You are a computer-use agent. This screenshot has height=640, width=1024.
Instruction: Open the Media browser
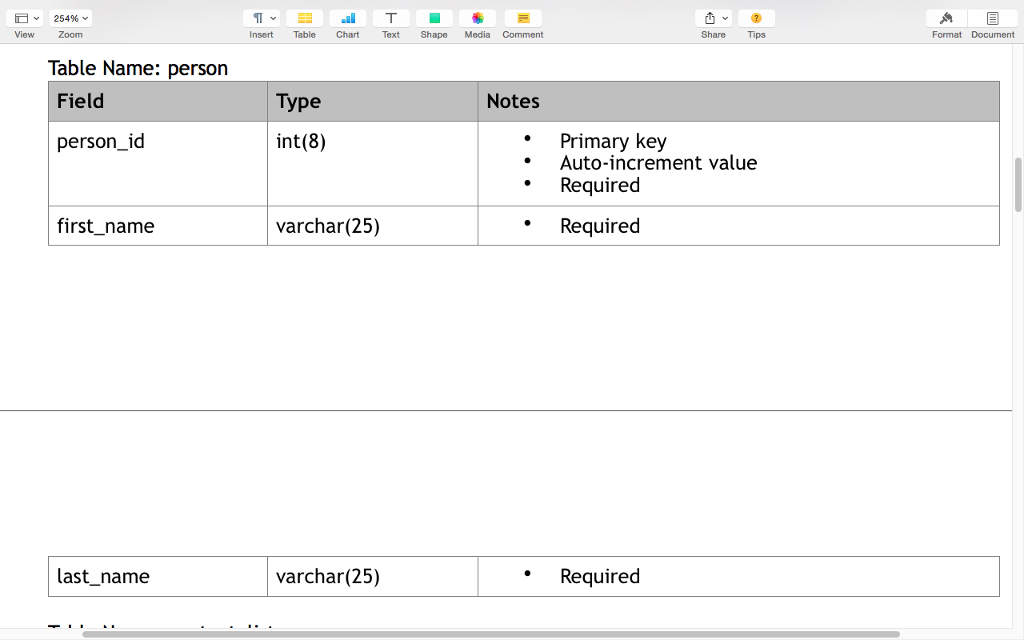[x=477, y=22]
